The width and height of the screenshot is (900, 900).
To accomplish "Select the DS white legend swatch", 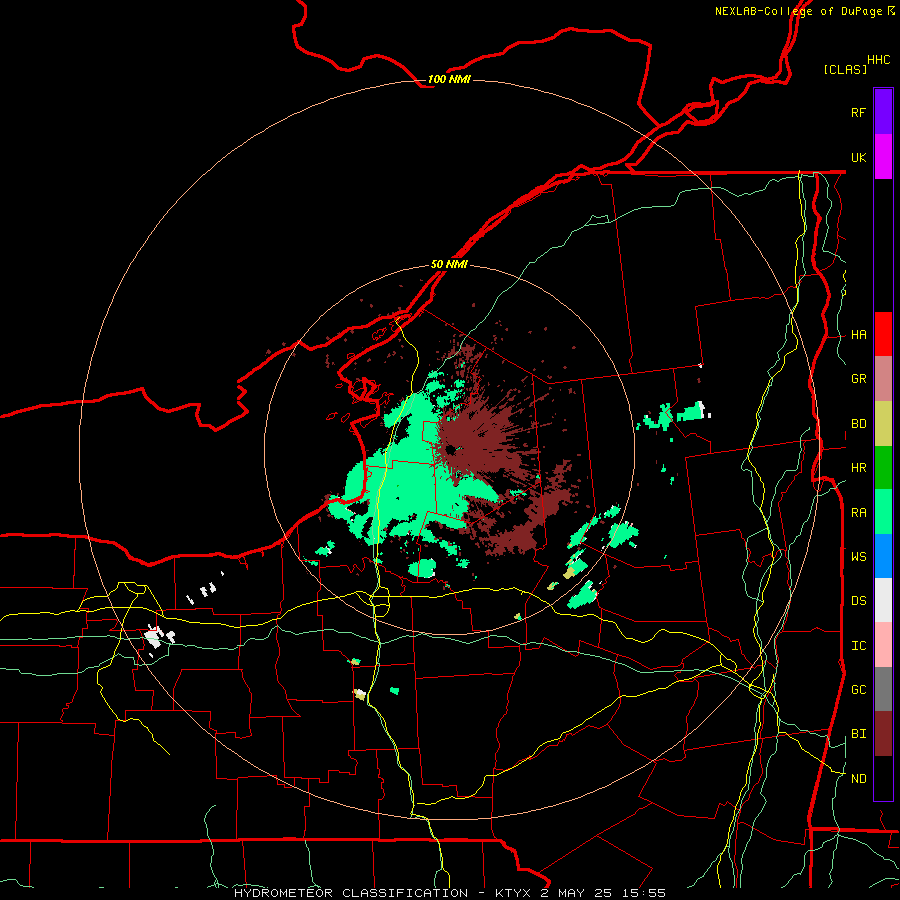I will pyautogui.click(x=883, y=600).
